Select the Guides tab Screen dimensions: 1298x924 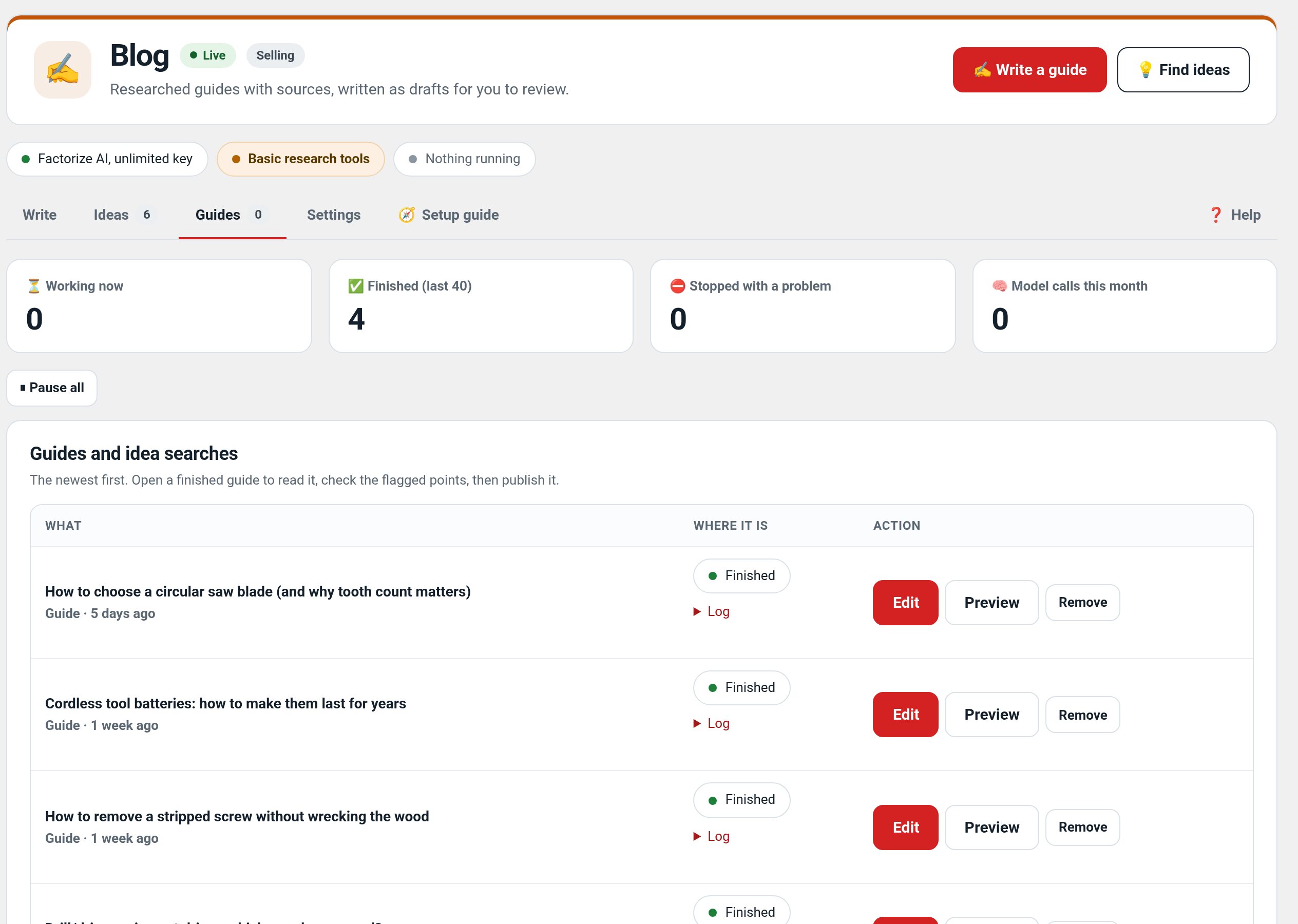point(232,215)
